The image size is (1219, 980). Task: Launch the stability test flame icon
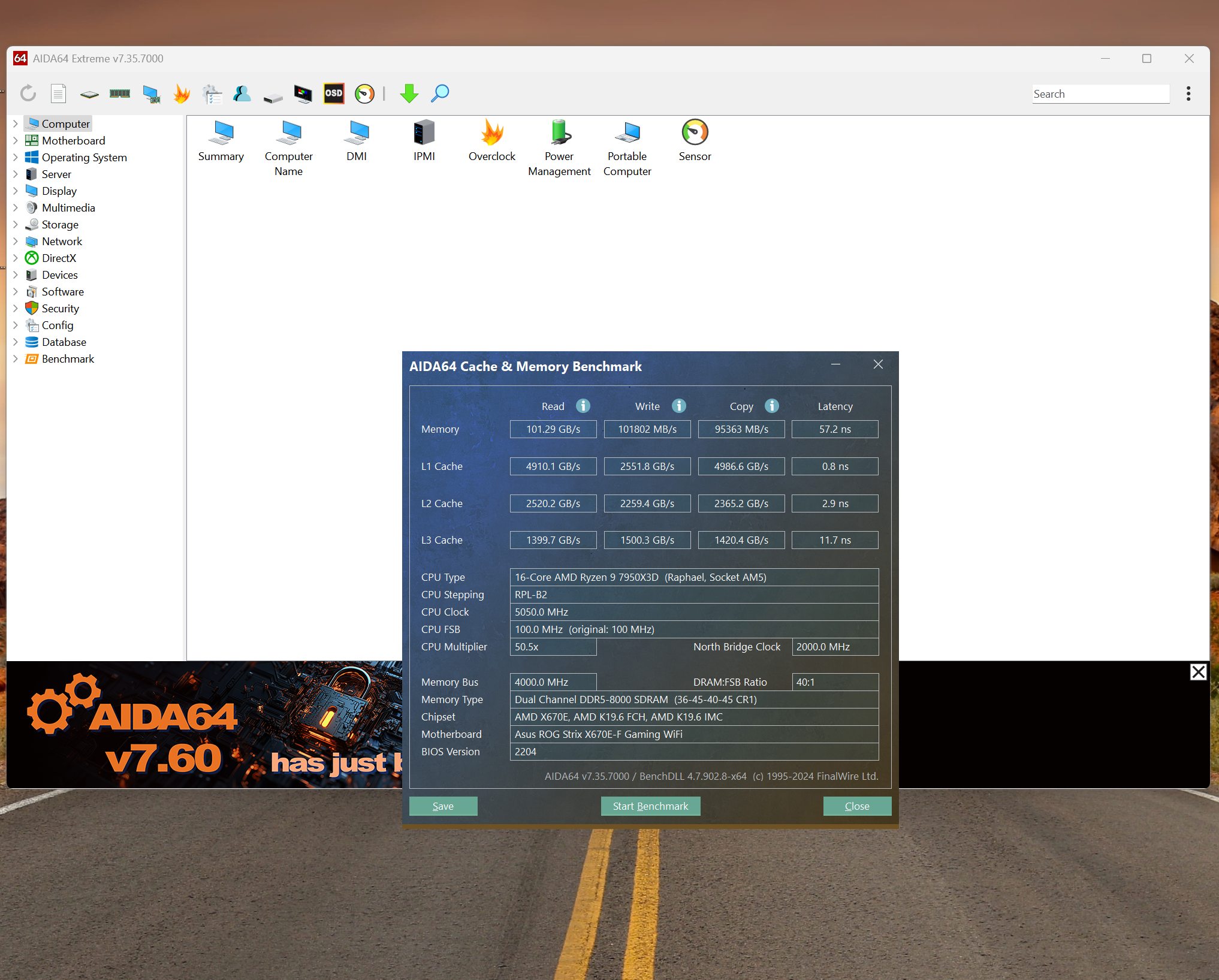coord(182,94)
